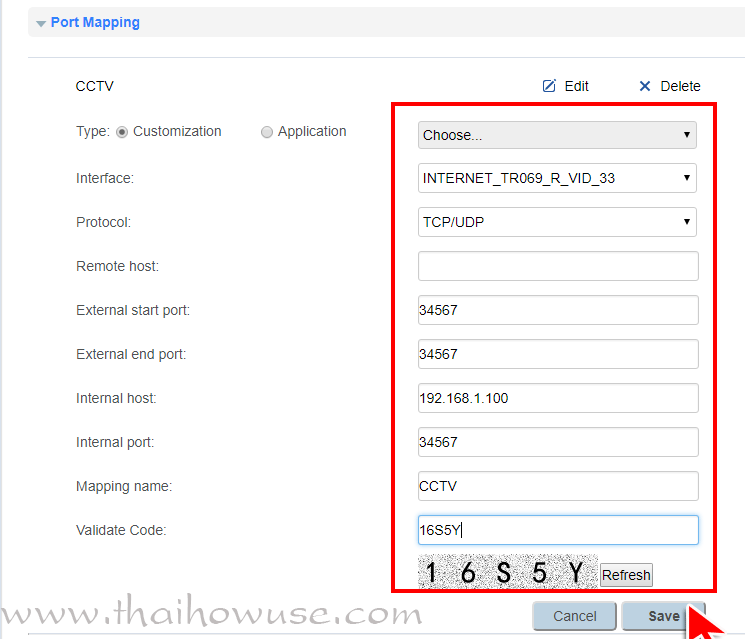Click the Refresh captcha button

[626, 575]
